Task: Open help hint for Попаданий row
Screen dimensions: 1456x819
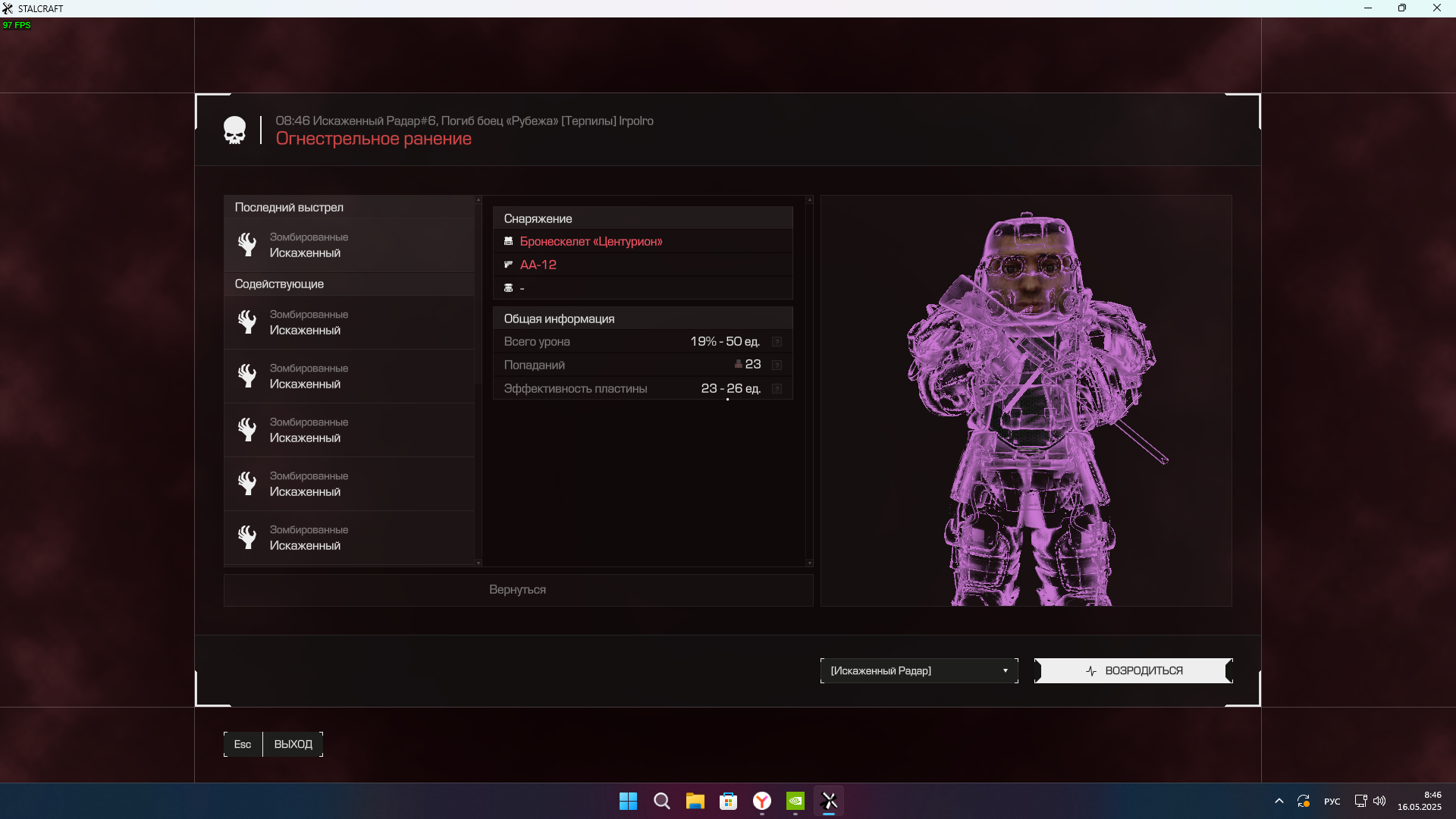Action: [x=777, y=366]
